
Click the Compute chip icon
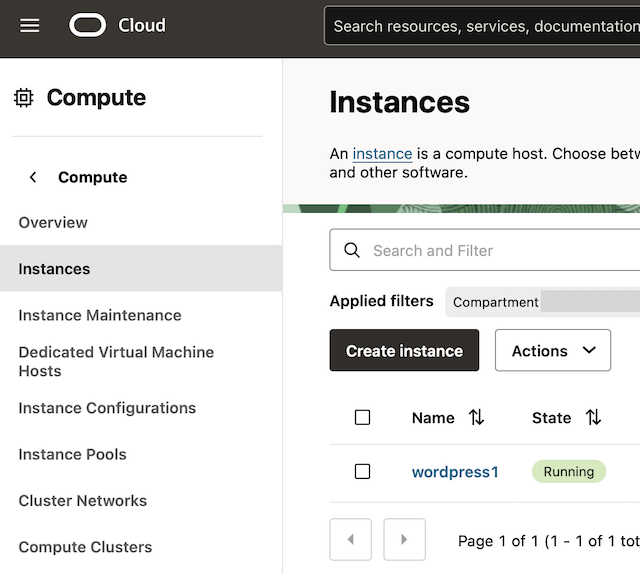tap(24, 98)
